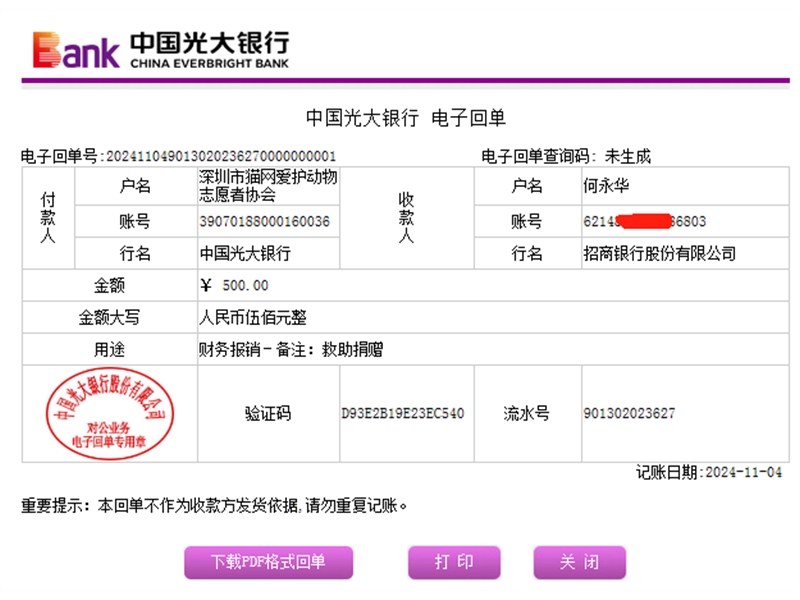
Task: Select verification code D93E2B19E23EC540
Action: 403,413
